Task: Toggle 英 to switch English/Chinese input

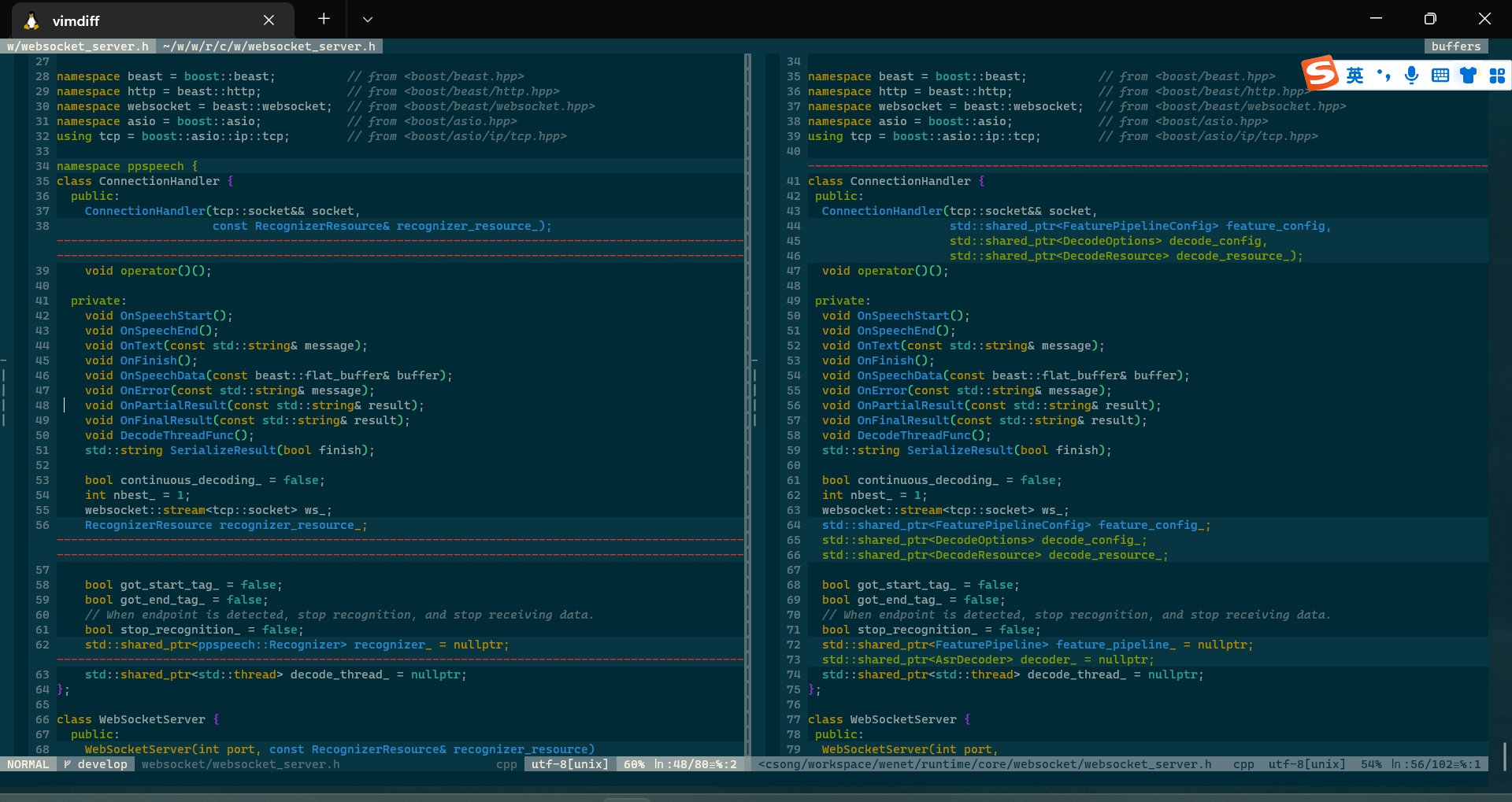Action: tap(1356, 75)
